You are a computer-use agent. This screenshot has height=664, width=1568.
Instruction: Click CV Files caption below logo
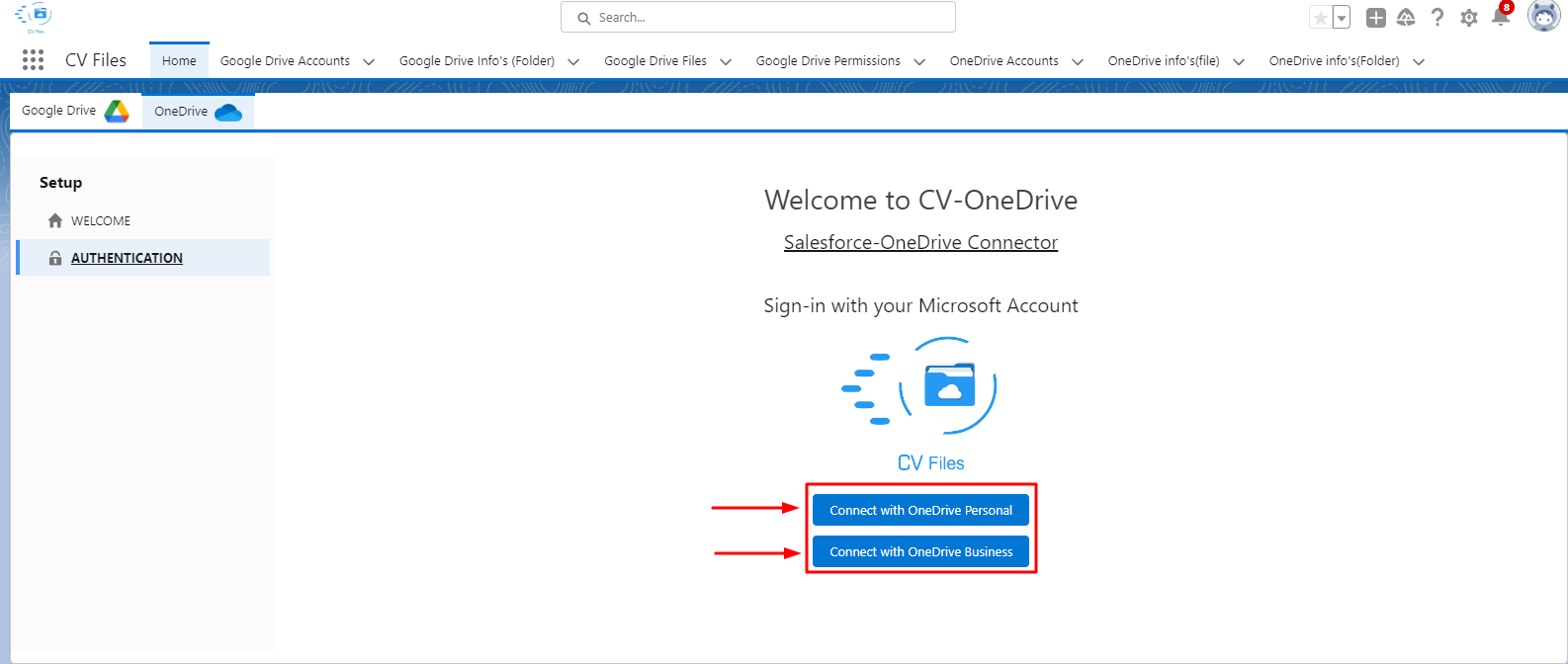coord(930,462)
